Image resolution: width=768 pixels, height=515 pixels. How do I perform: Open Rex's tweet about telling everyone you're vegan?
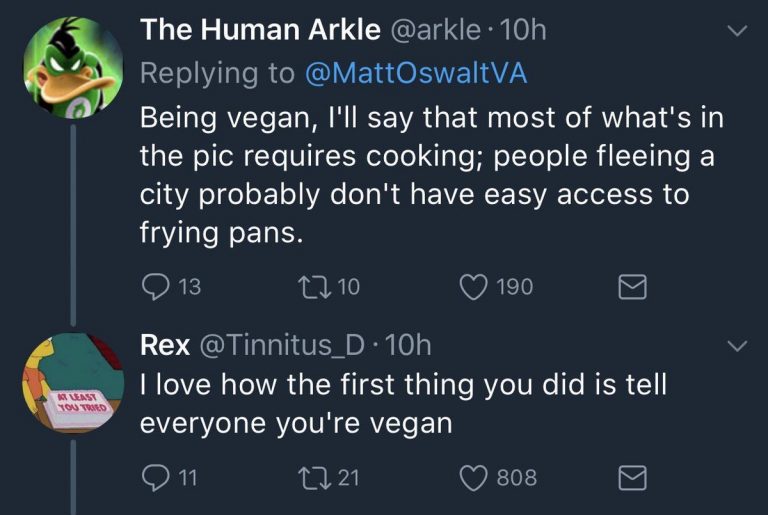[400, 402]
